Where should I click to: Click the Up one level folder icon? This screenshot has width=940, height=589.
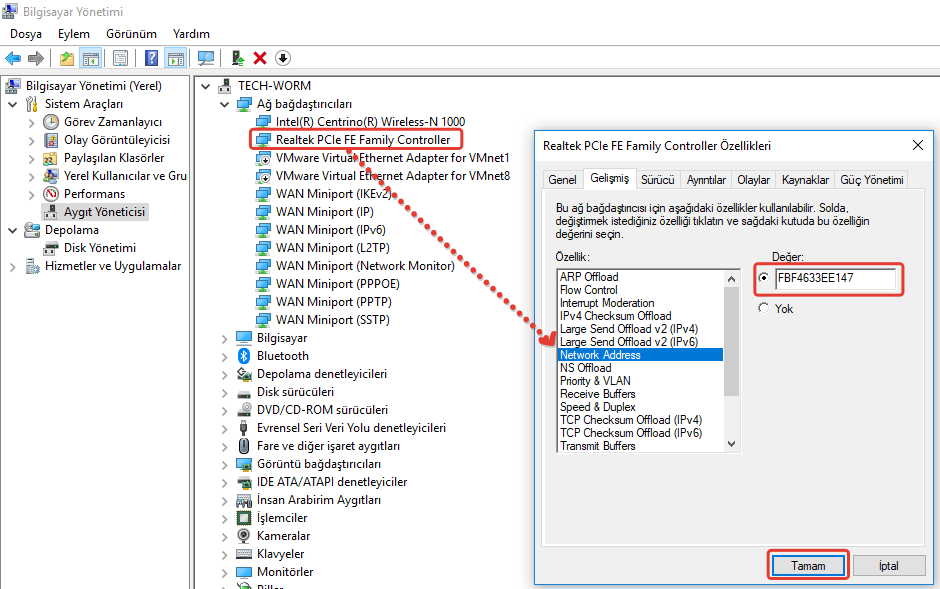(66, 58)
